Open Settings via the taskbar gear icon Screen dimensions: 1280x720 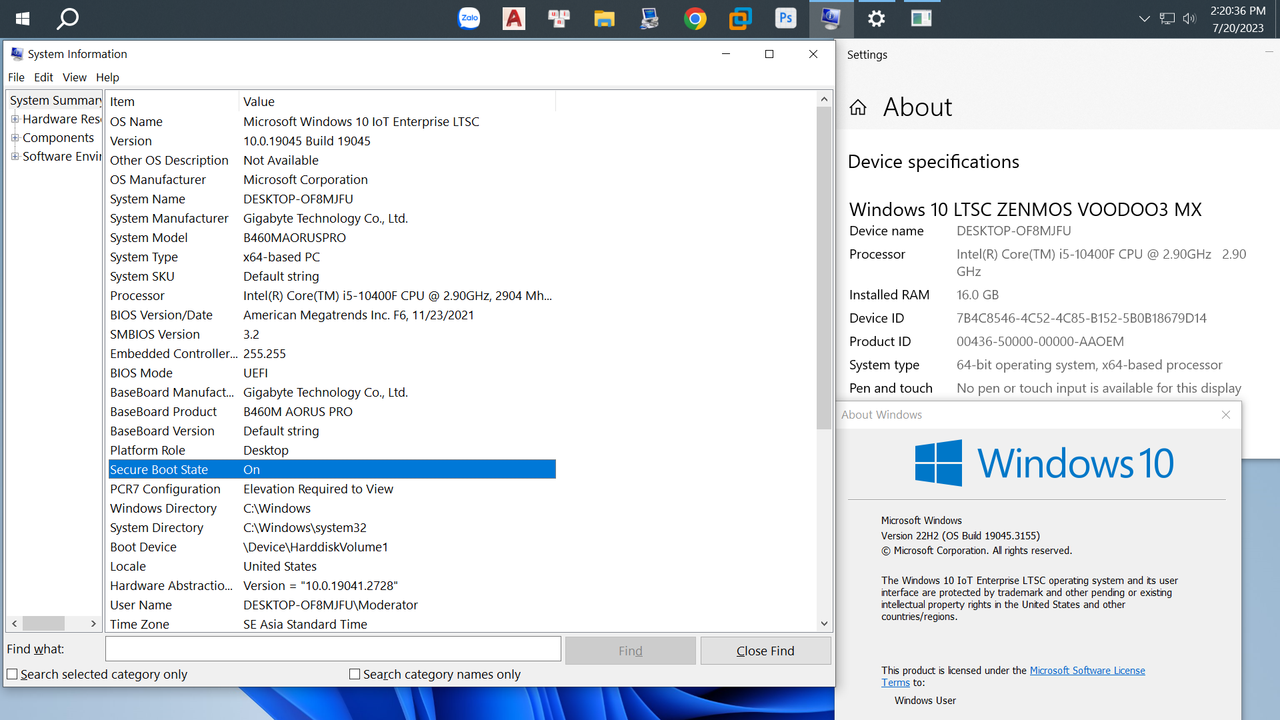coord(876,18)
